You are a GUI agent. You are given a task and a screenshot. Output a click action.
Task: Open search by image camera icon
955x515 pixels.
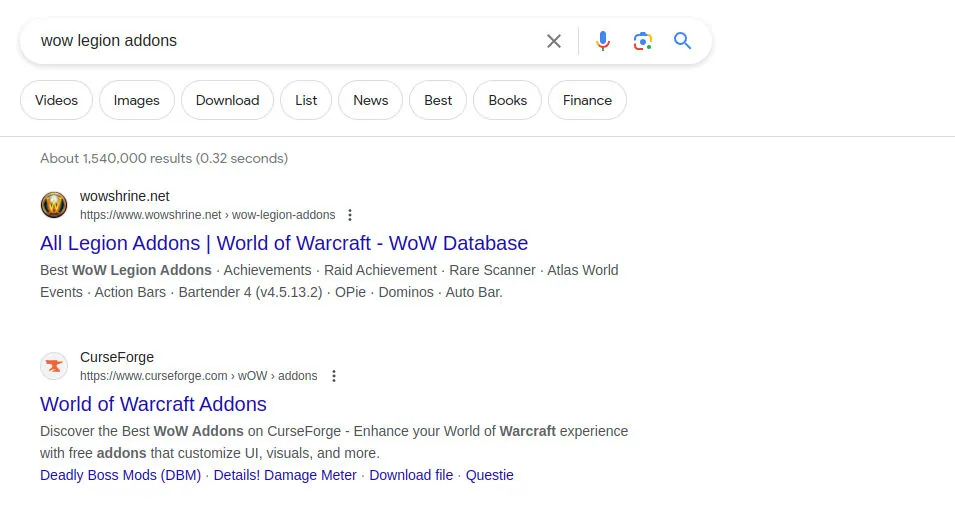643,41
